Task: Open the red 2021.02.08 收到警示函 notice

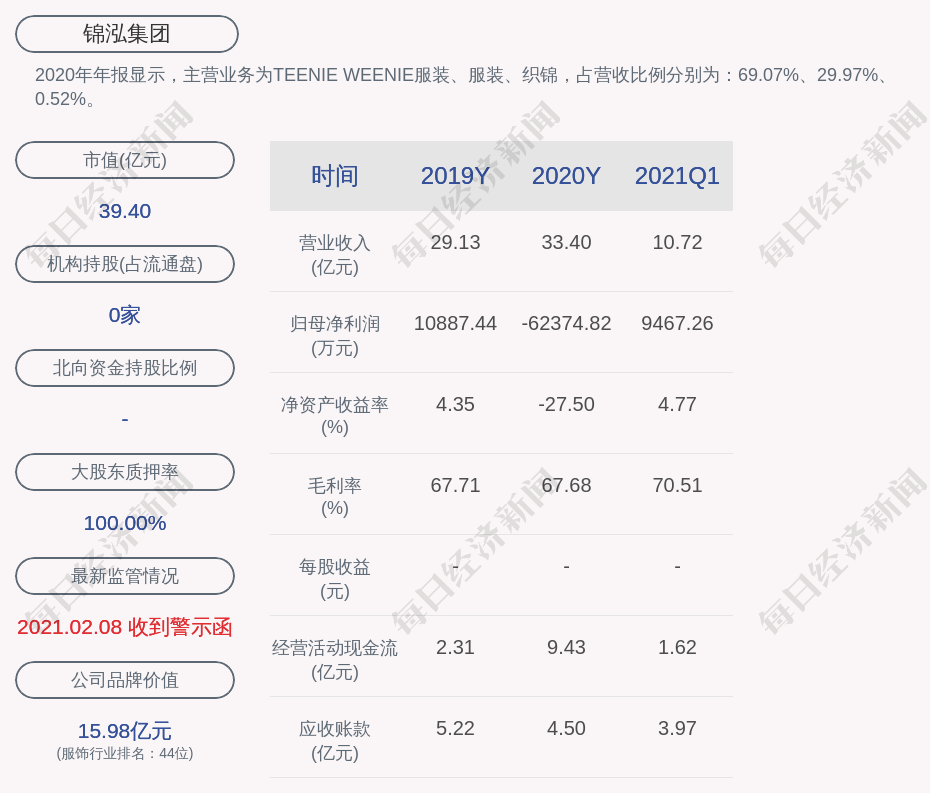Action: coord(125,627)
